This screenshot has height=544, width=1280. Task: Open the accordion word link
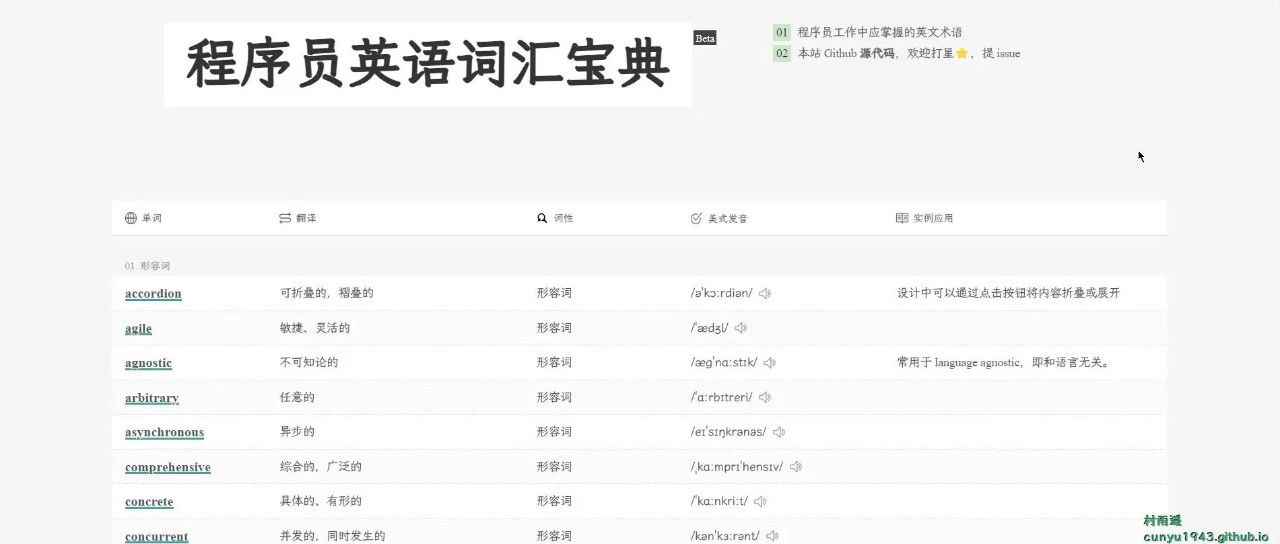(x=153, y=294)
